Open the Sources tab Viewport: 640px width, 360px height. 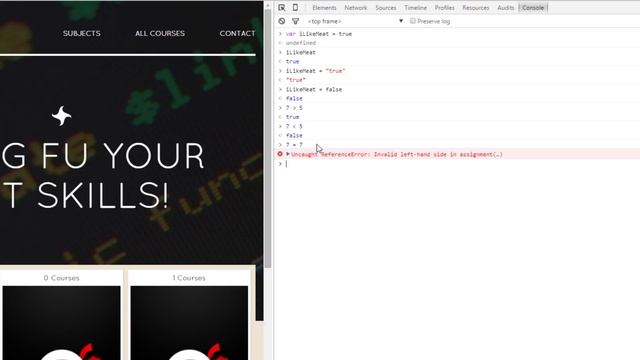coord(386,8)
